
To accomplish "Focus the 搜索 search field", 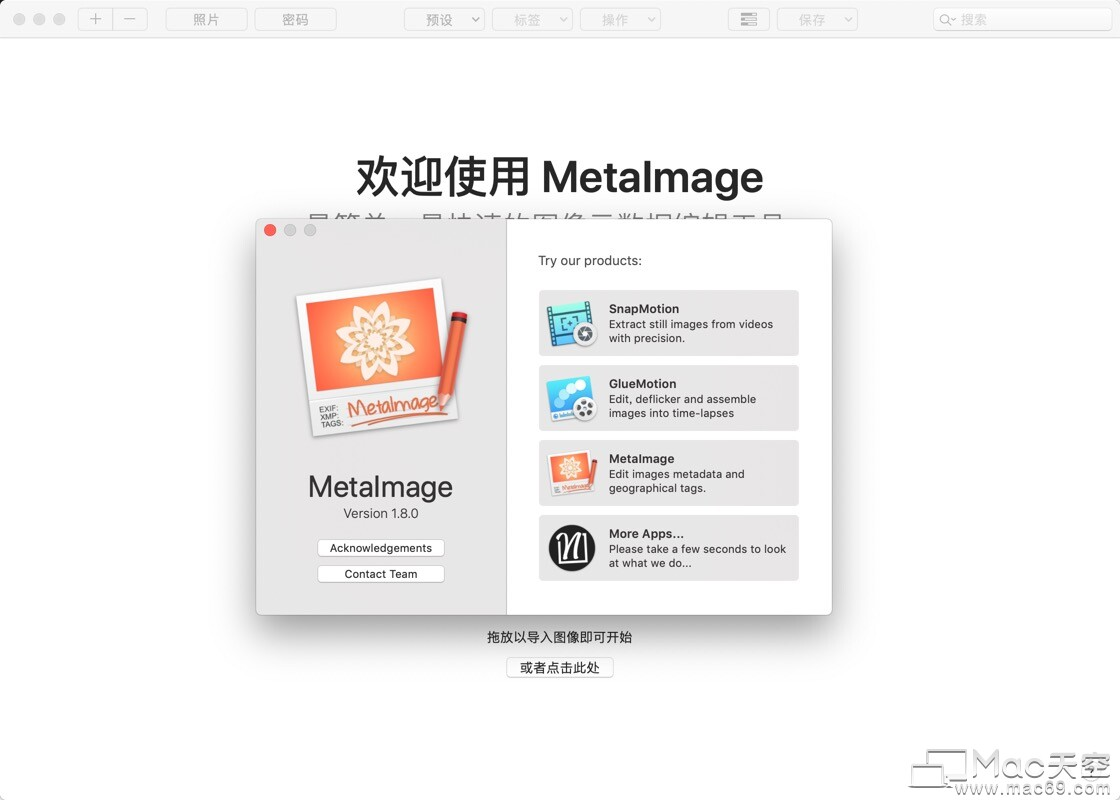I will pyautogui.click(x=1022, y=19).
